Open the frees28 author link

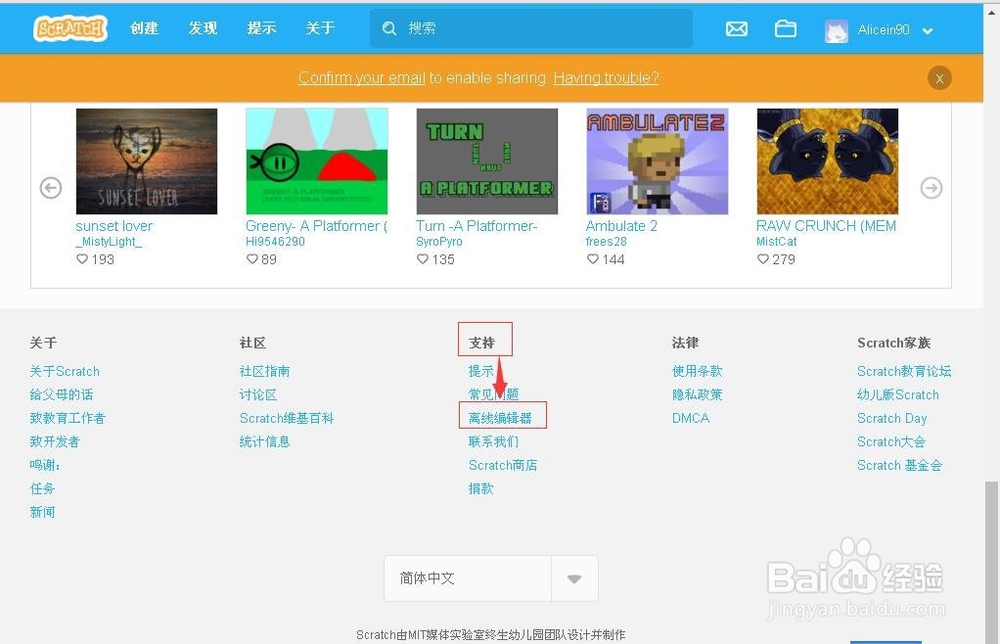(606, 242)
